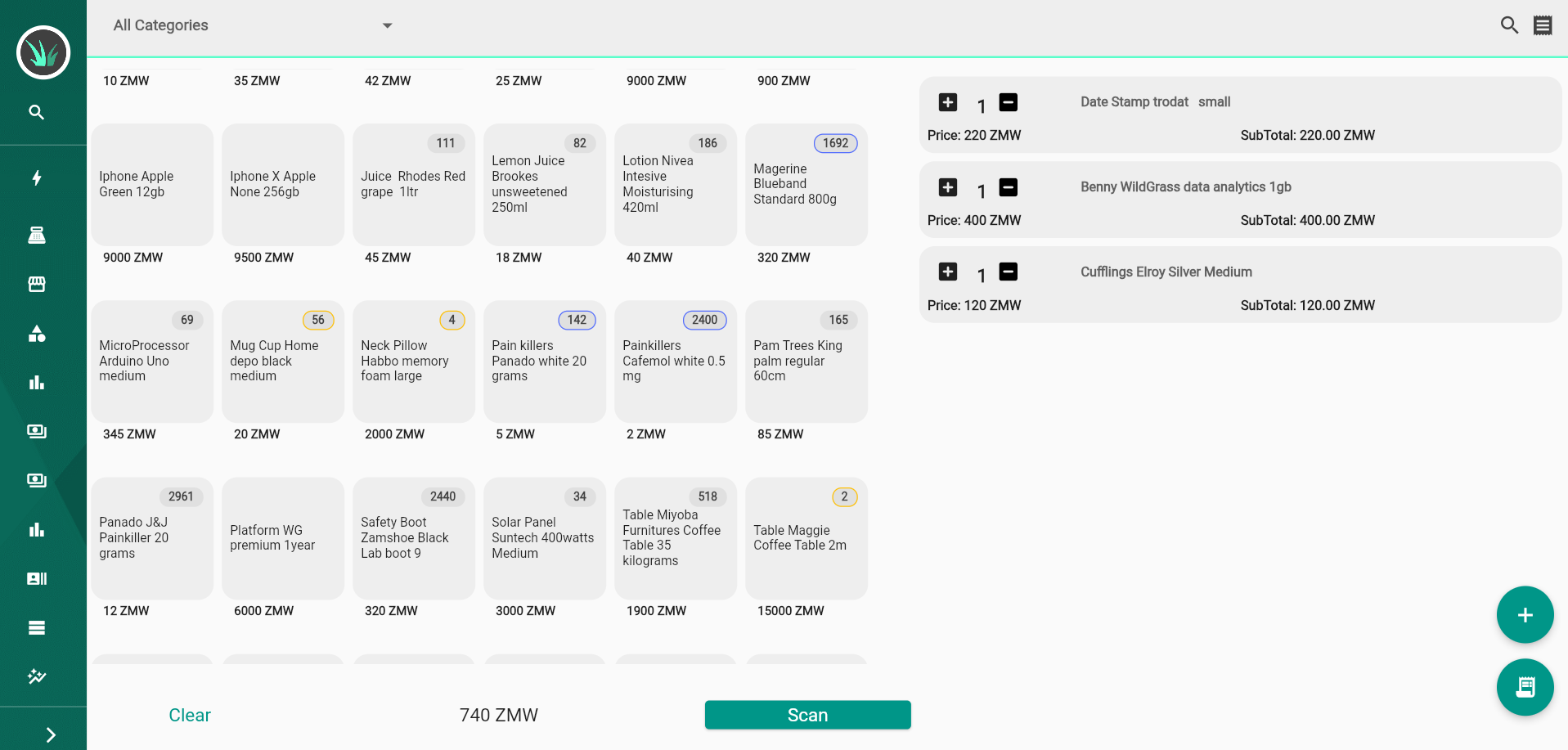Open the cash register icon in sidebar
The image size is (1568, 750).
coord(36,236)
